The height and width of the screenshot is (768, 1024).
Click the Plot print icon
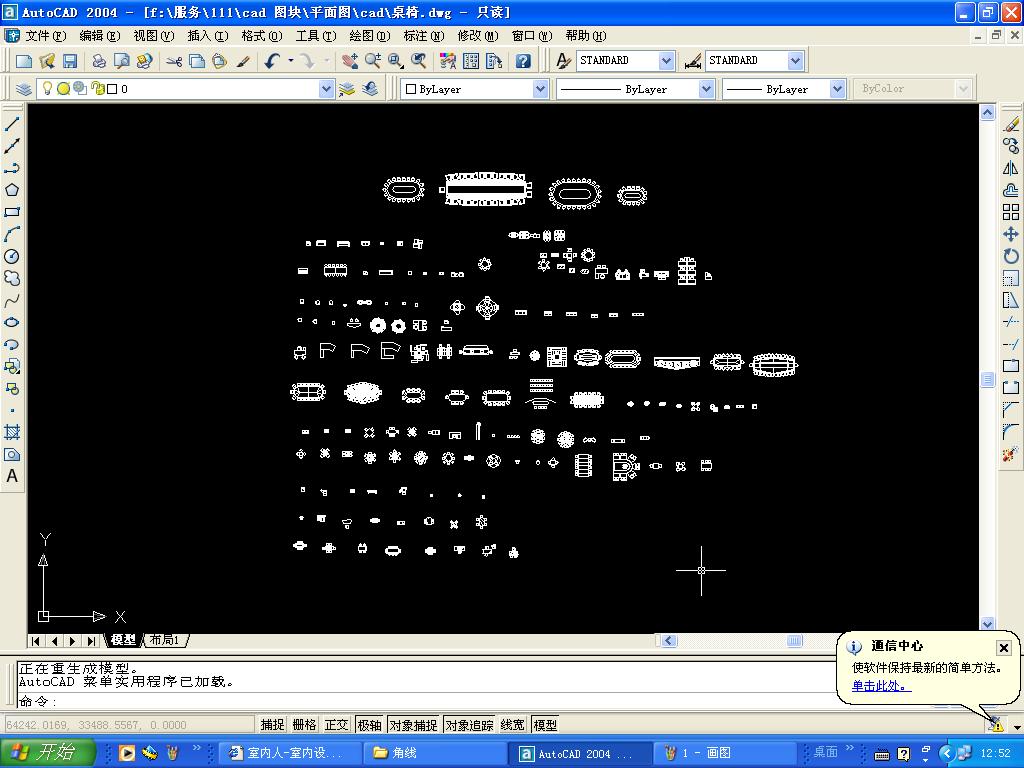coord(99,61)
